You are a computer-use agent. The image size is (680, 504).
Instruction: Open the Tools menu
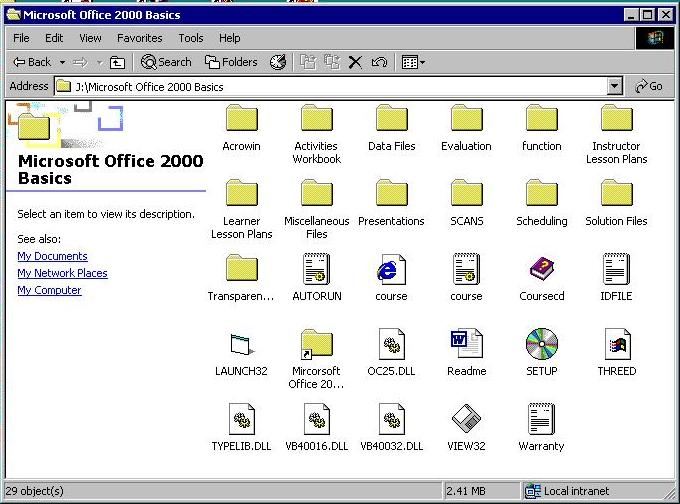point(191,38)
